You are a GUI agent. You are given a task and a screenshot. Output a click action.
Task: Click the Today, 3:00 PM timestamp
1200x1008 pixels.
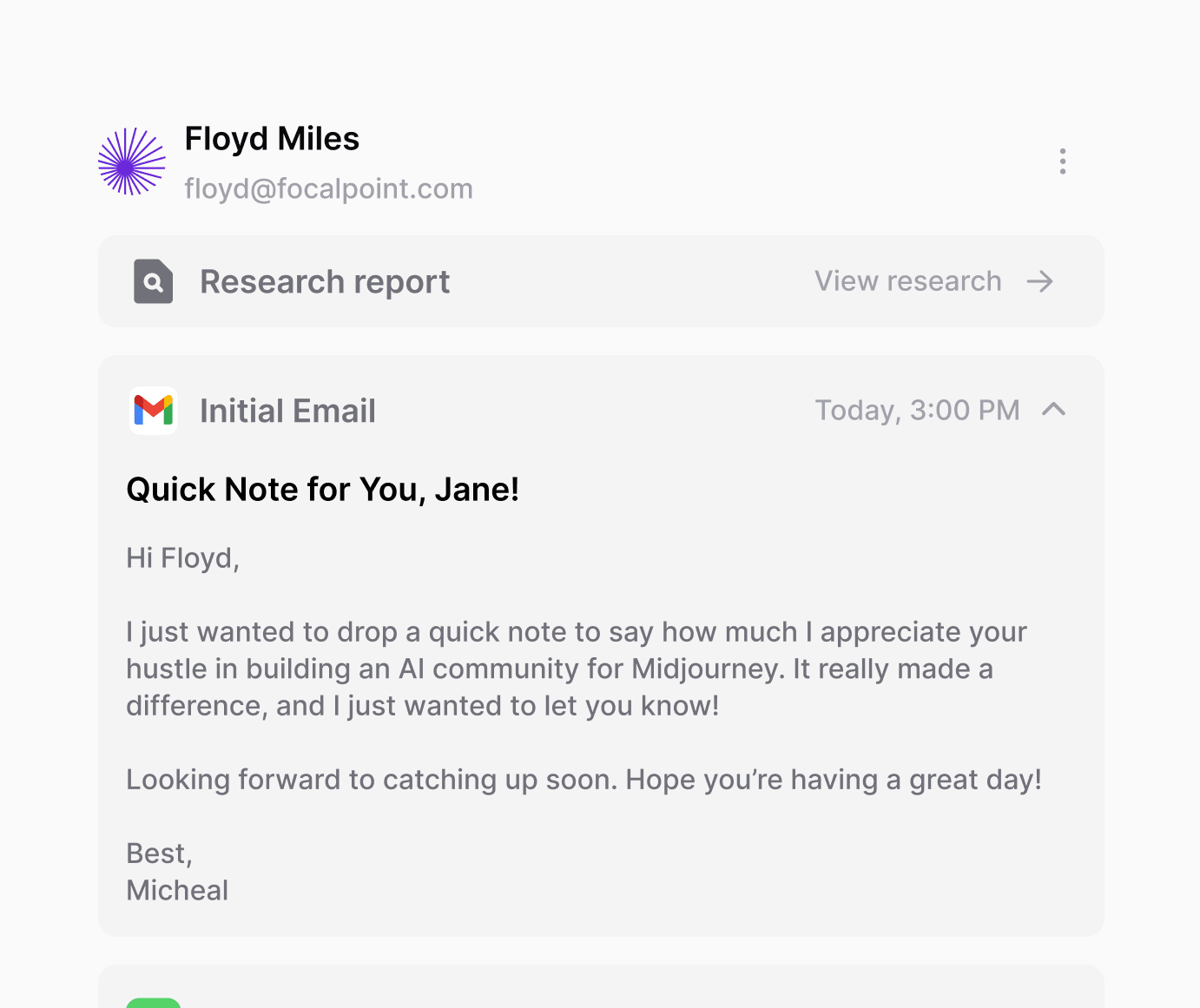(x=917, y=410)
